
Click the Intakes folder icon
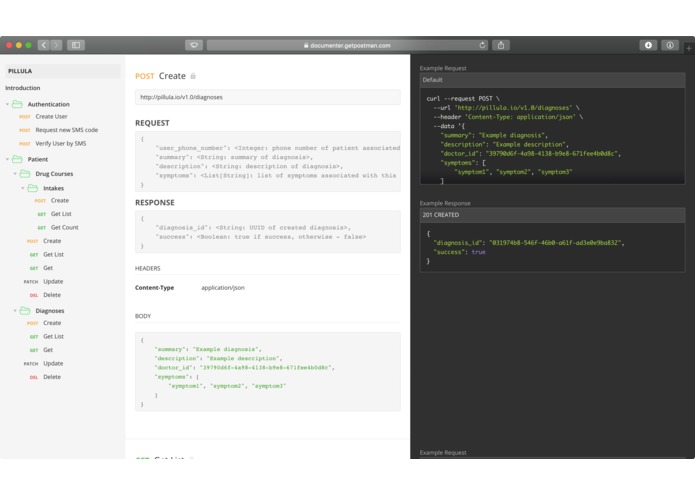coord(32,188)
